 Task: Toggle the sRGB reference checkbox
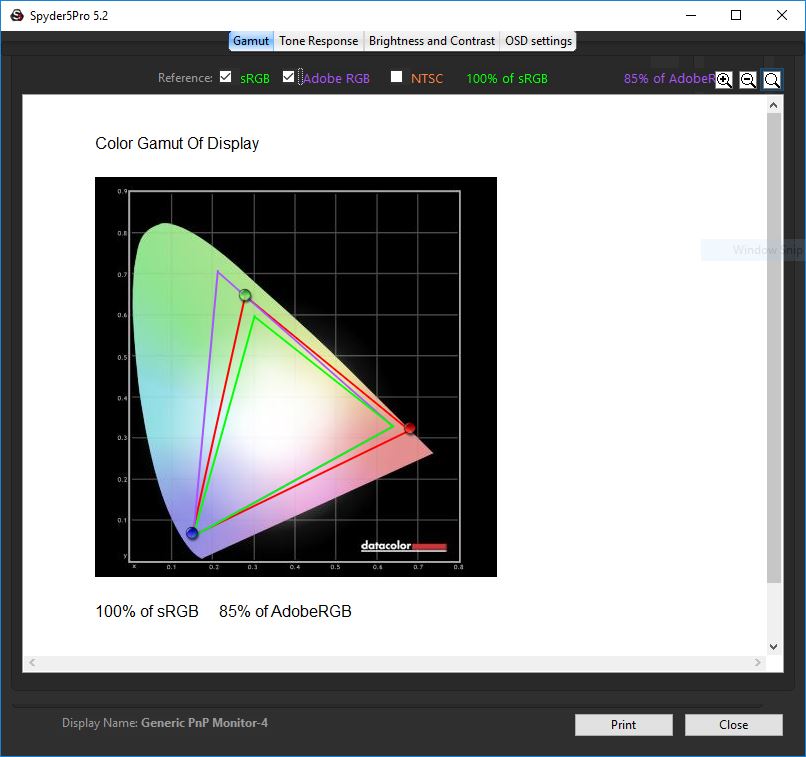pos(225,77)
